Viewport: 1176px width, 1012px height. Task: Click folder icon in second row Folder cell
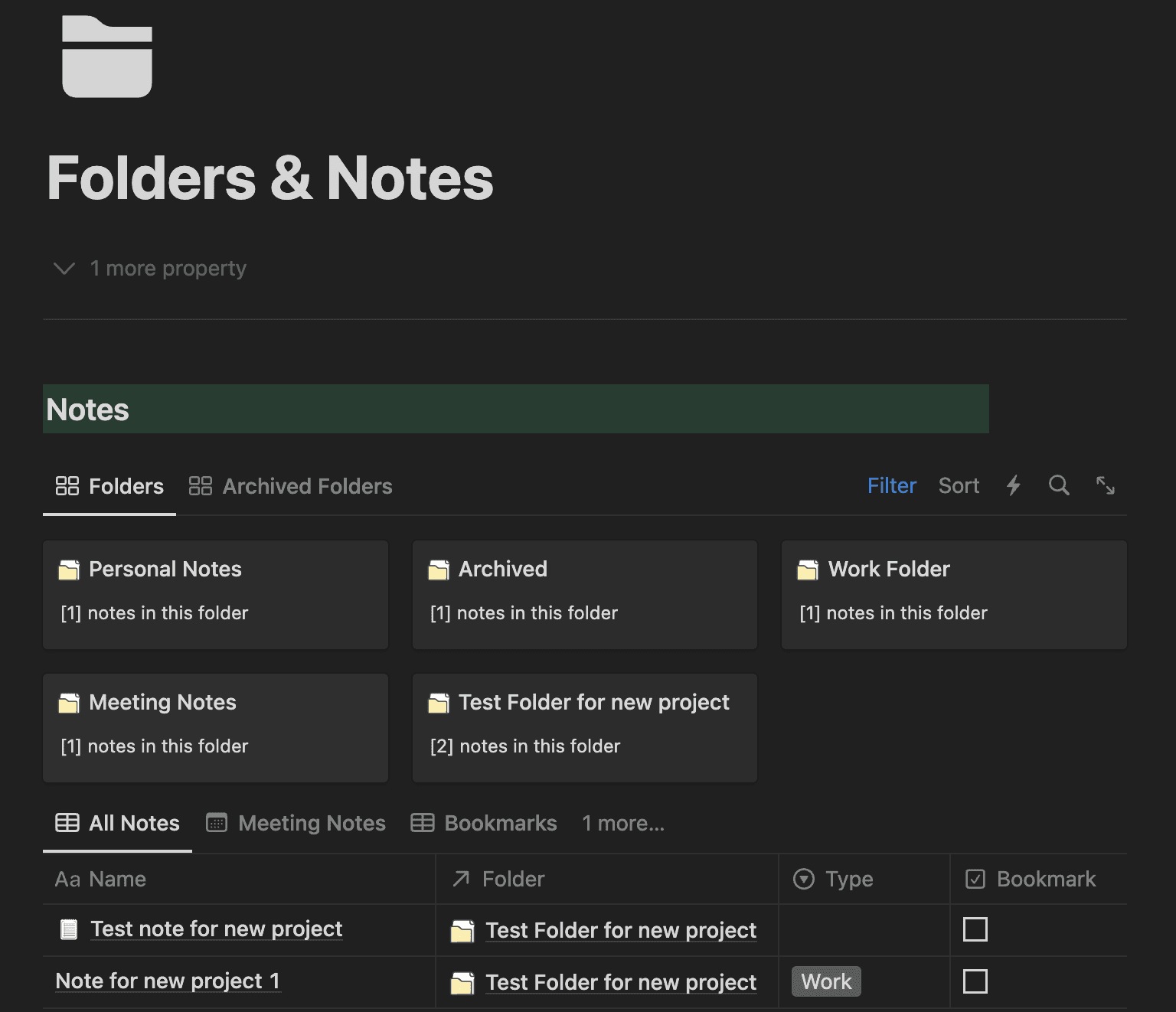point(462,983)
